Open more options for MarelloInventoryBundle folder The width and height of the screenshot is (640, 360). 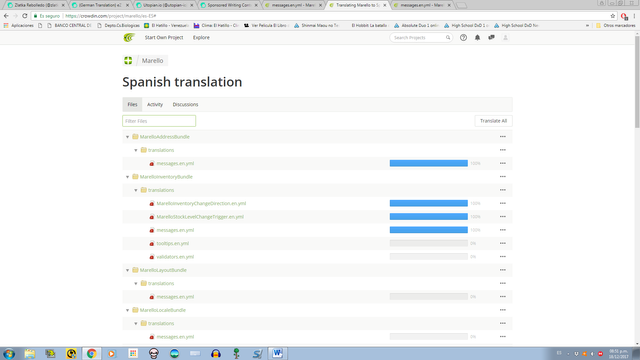pos(503,177)
